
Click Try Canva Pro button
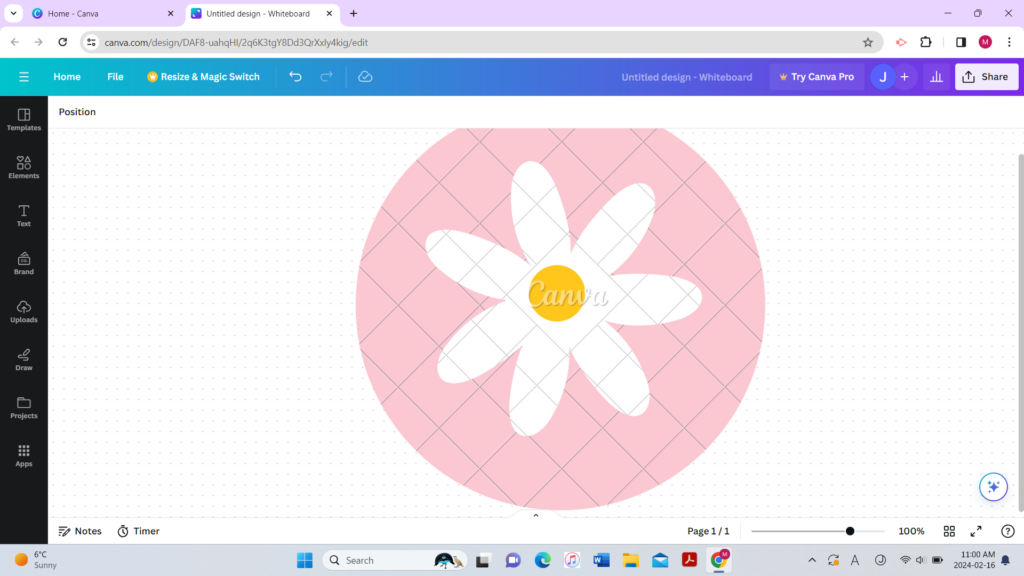click(816, 77)
